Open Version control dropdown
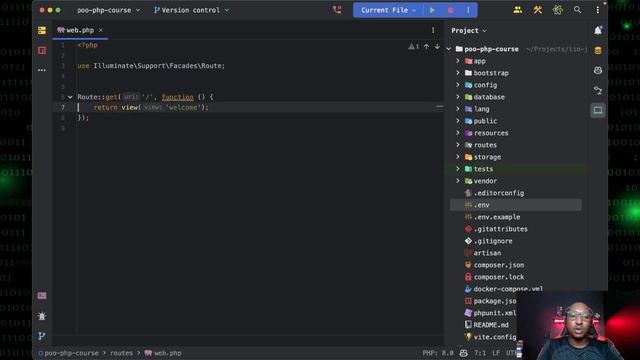The image size is (640, 360). point(191,10)
